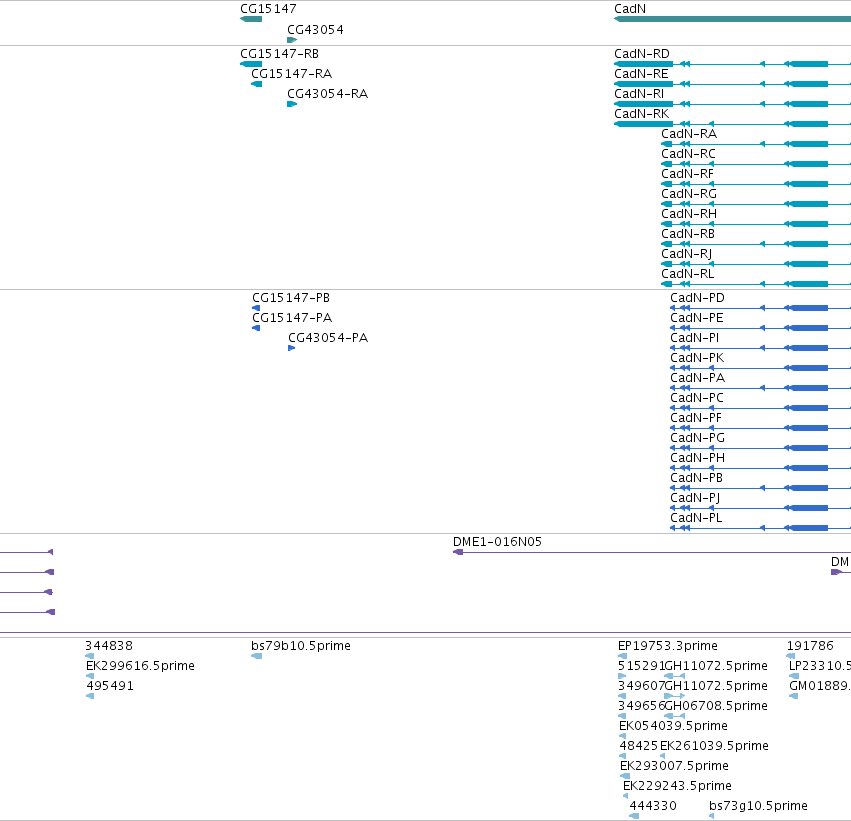The image size is (851, 821).
Task: Select the EK261039.5prime EST label
Action: pos(714,746)
